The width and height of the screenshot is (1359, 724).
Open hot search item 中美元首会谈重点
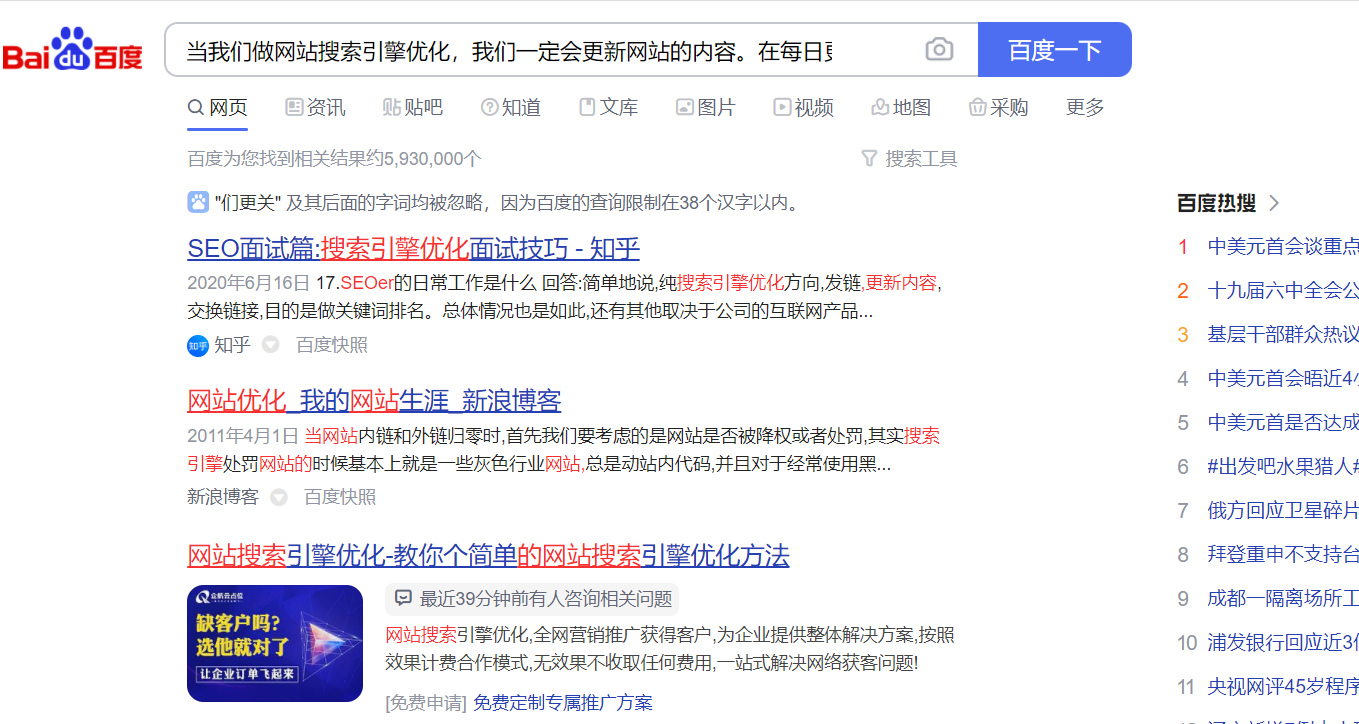tap(1283, 246)
